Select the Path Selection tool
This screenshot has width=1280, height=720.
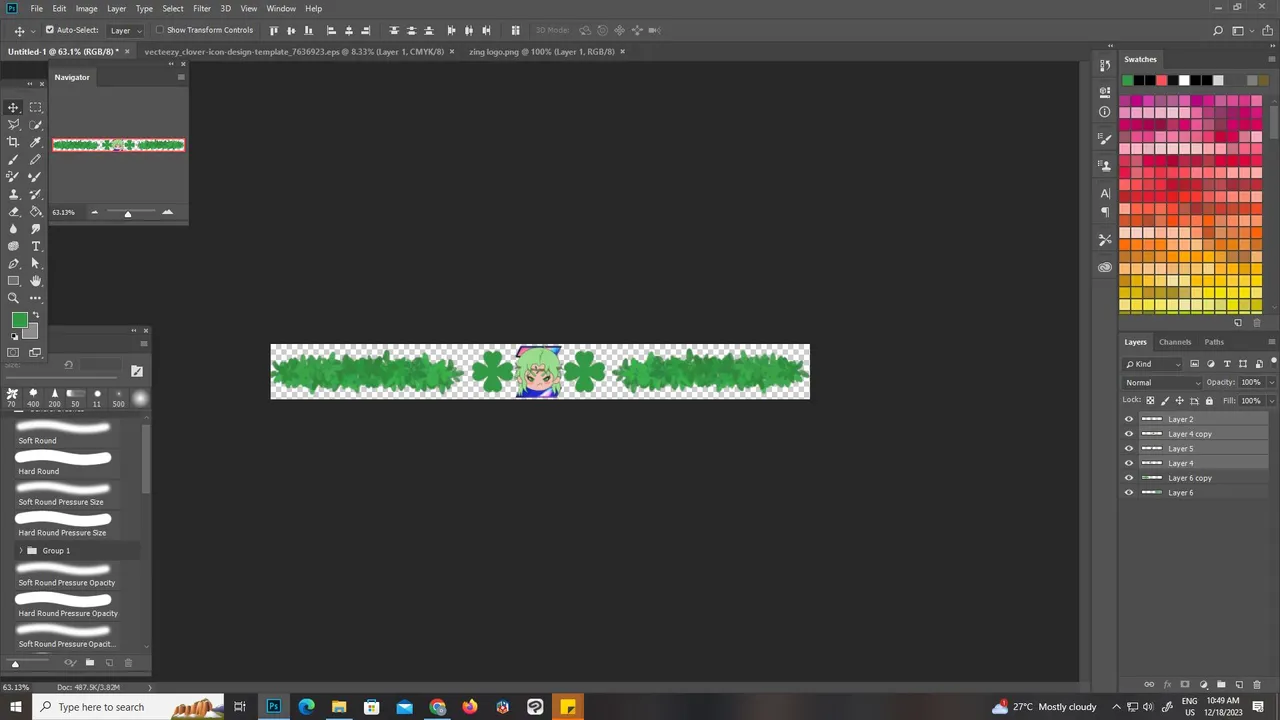35,264
